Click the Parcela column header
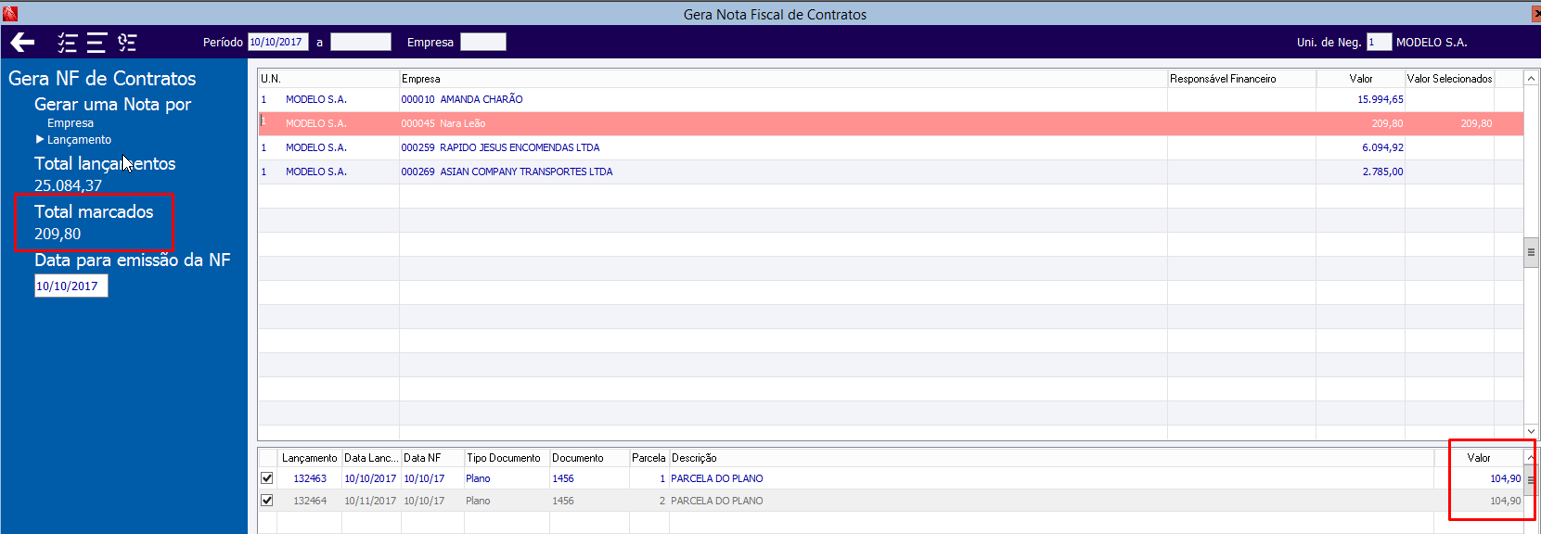This screenshot has width=1545, height=538. (x=649, y=457)
